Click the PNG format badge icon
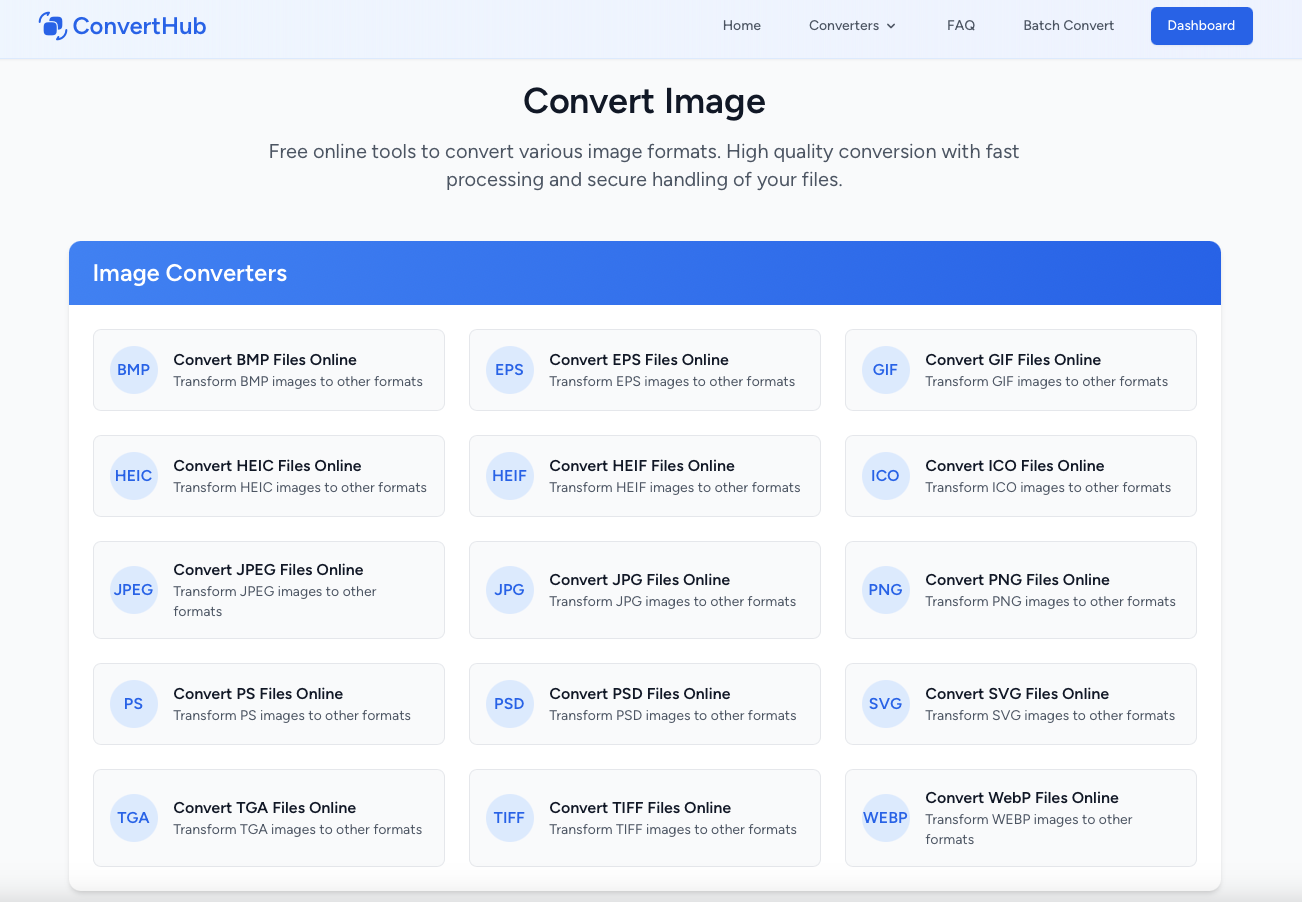1302x902 pixels. [886, 590]
